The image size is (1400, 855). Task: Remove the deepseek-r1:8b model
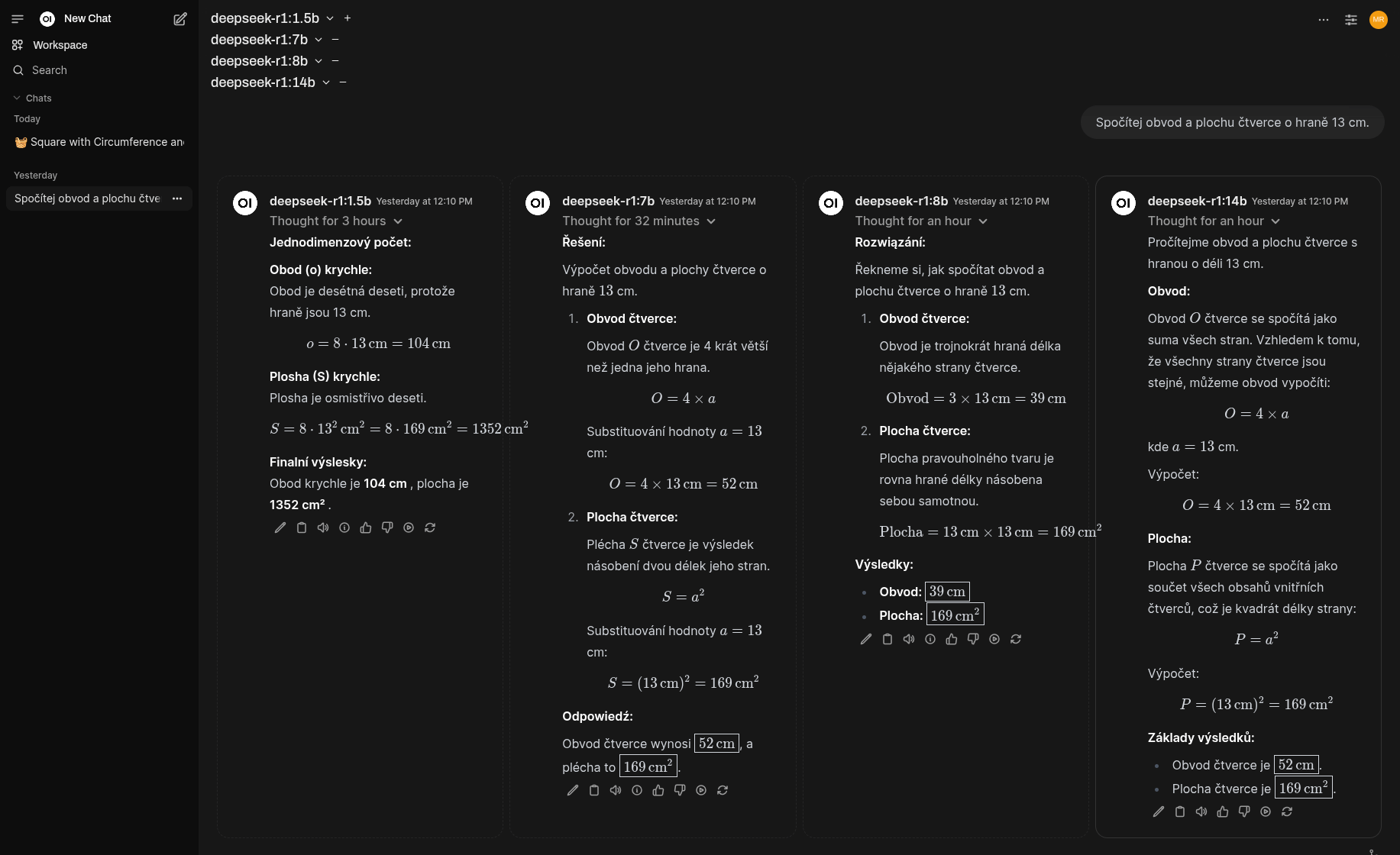pyautogui.click(x=335, y=61)
